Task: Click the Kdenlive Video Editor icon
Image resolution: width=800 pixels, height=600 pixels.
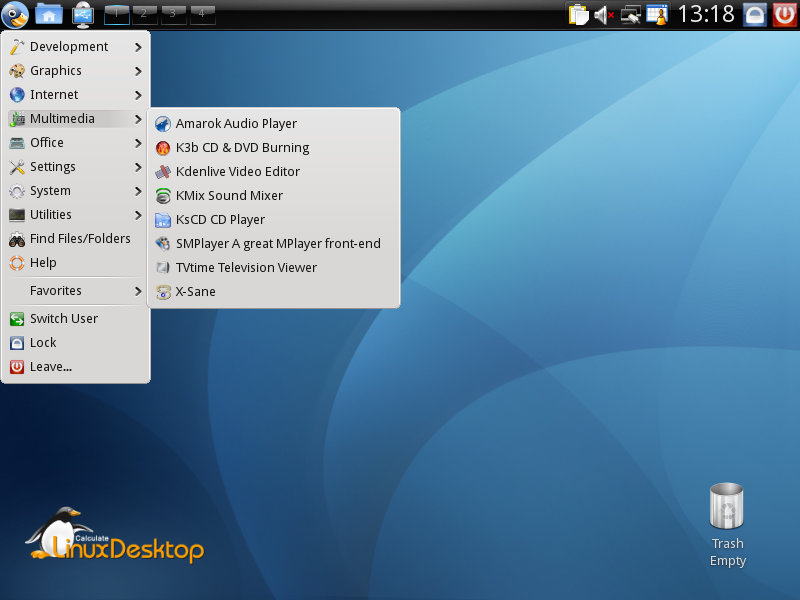Action: pos(163,172)
